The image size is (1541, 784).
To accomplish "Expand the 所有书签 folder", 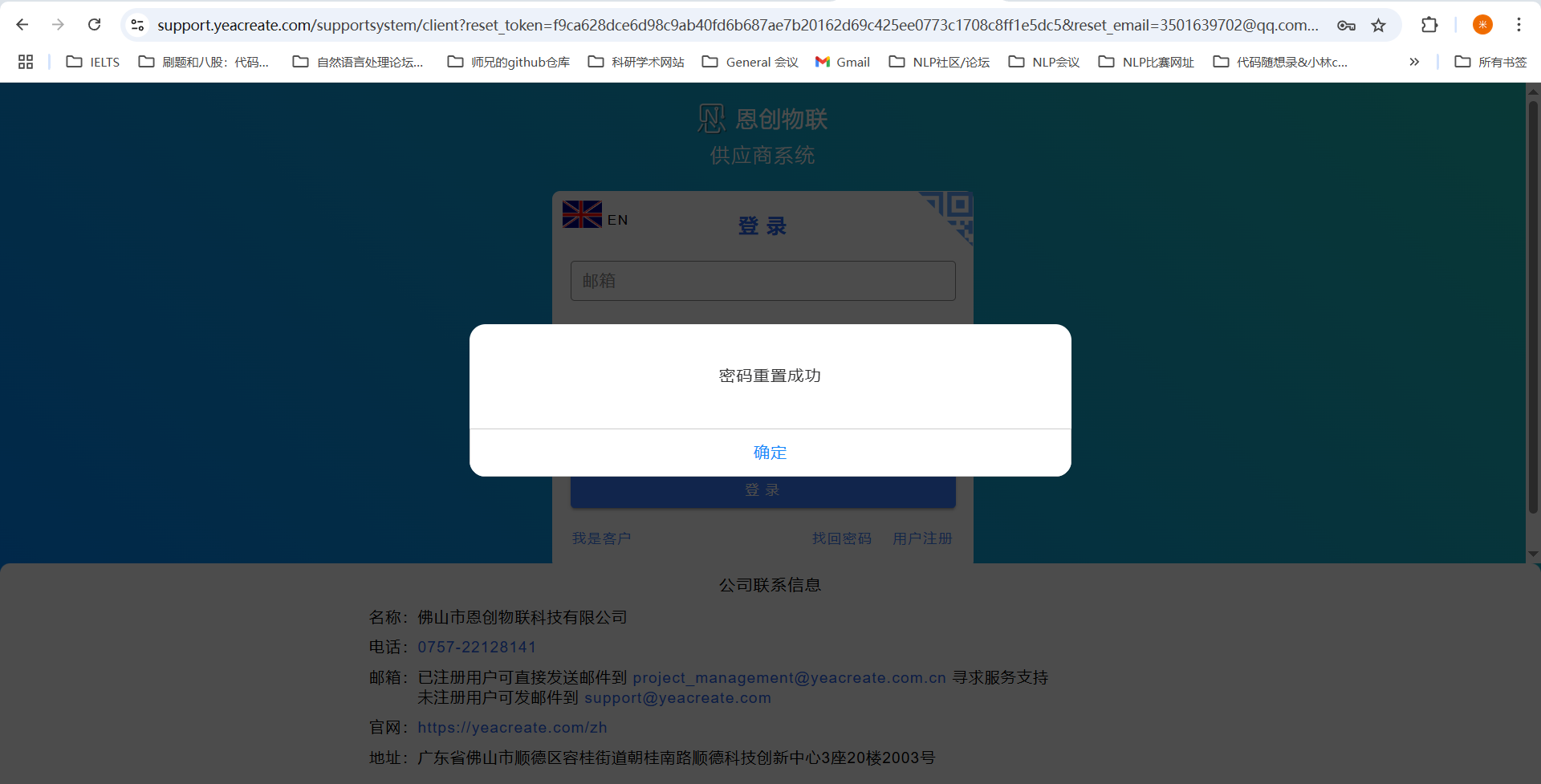I will coord(1490,62).
